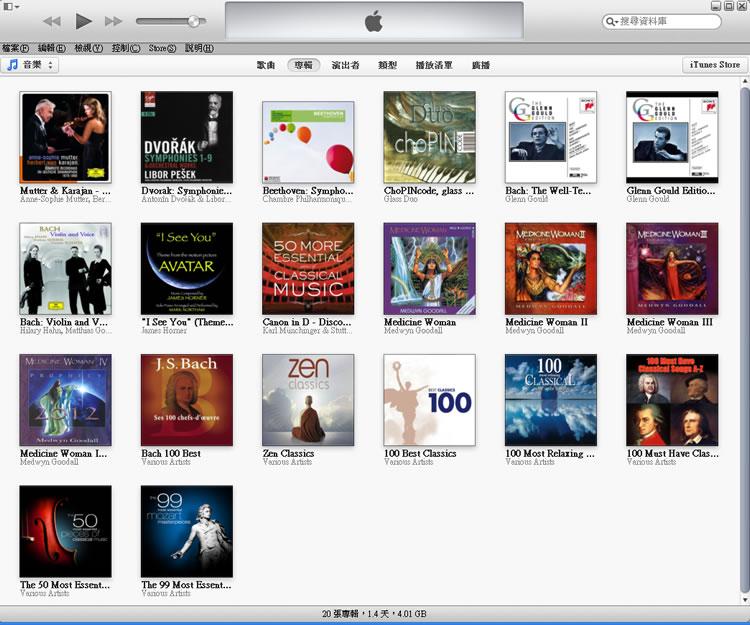Select the Beethoven Symphonies balloon cover
Screen dimensions: 750x625
point(309,142)
